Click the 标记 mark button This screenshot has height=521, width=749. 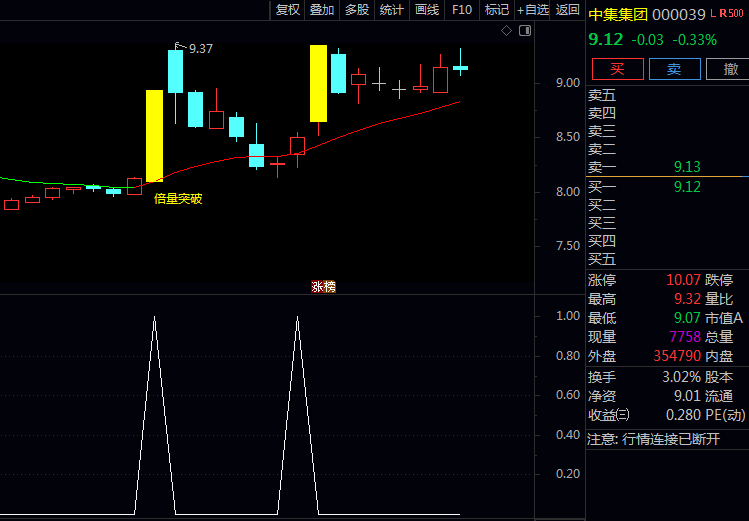tap(496, 10)
